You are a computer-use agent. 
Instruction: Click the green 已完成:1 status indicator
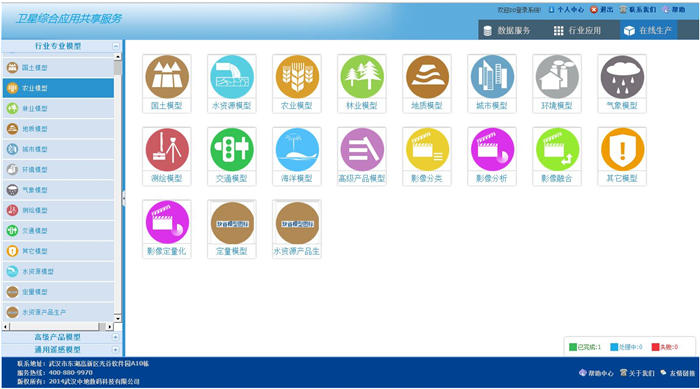[585, 347]
